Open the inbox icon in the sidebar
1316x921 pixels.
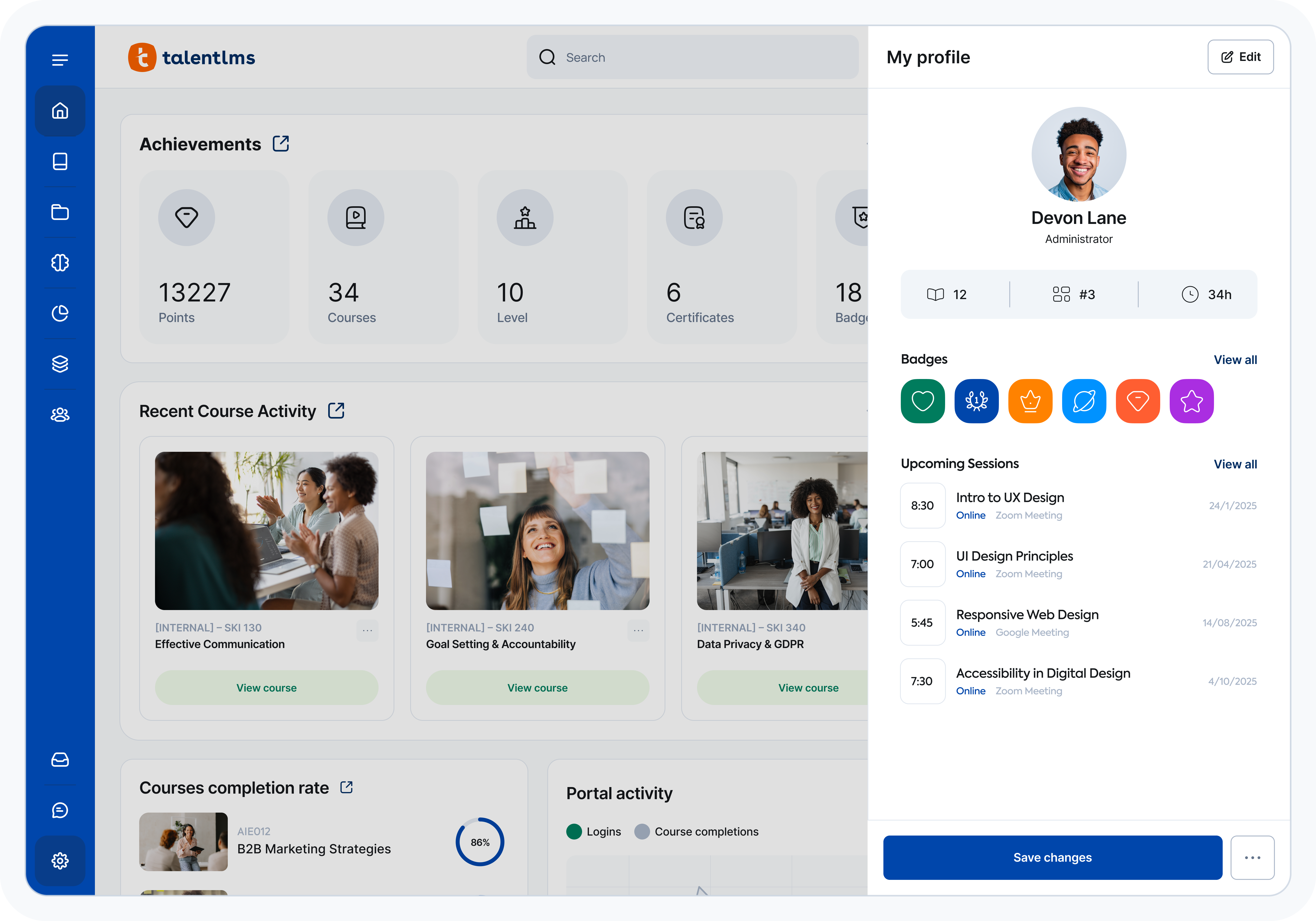pos(60,760)
